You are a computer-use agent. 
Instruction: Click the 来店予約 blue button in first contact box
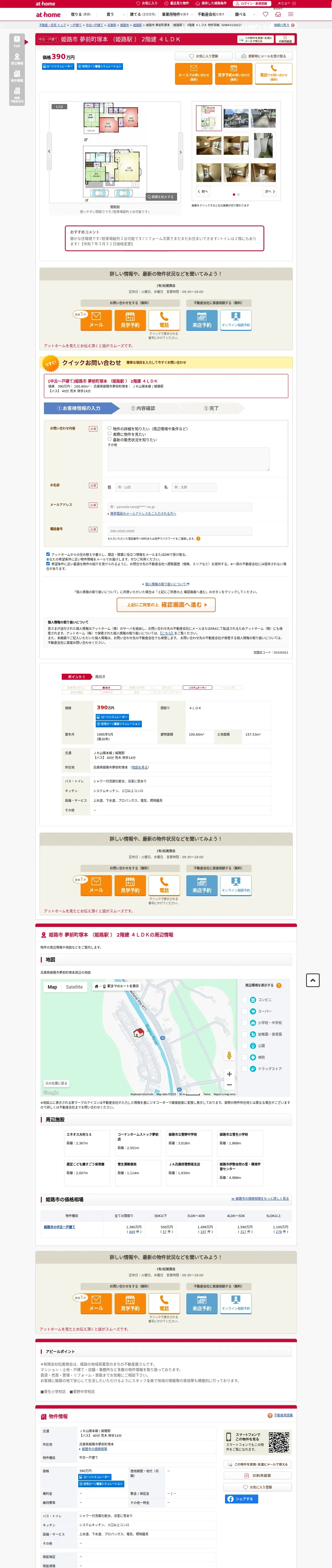pos(202,320)
